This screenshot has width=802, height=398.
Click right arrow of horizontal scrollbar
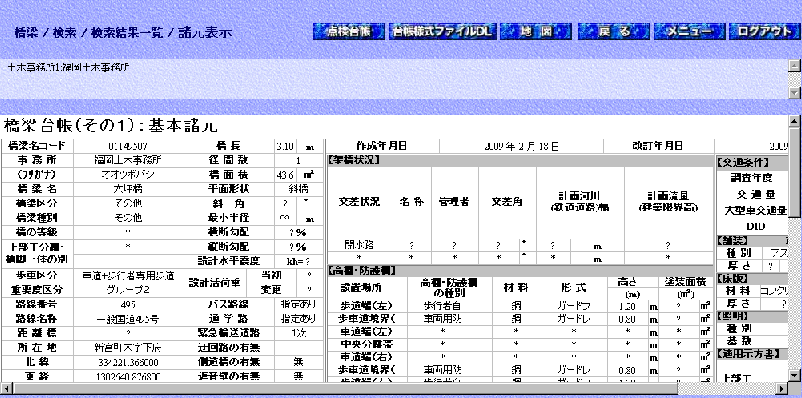tap(783, 388)
